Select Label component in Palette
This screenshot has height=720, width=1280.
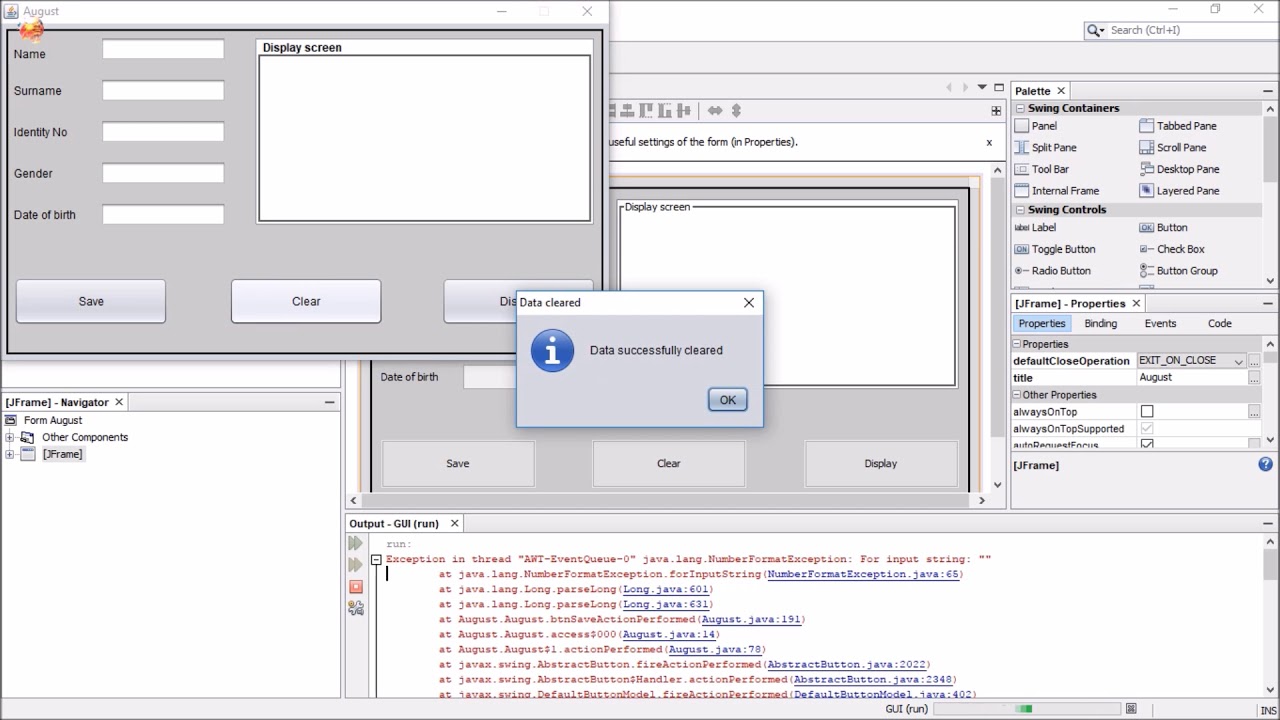1035,228
